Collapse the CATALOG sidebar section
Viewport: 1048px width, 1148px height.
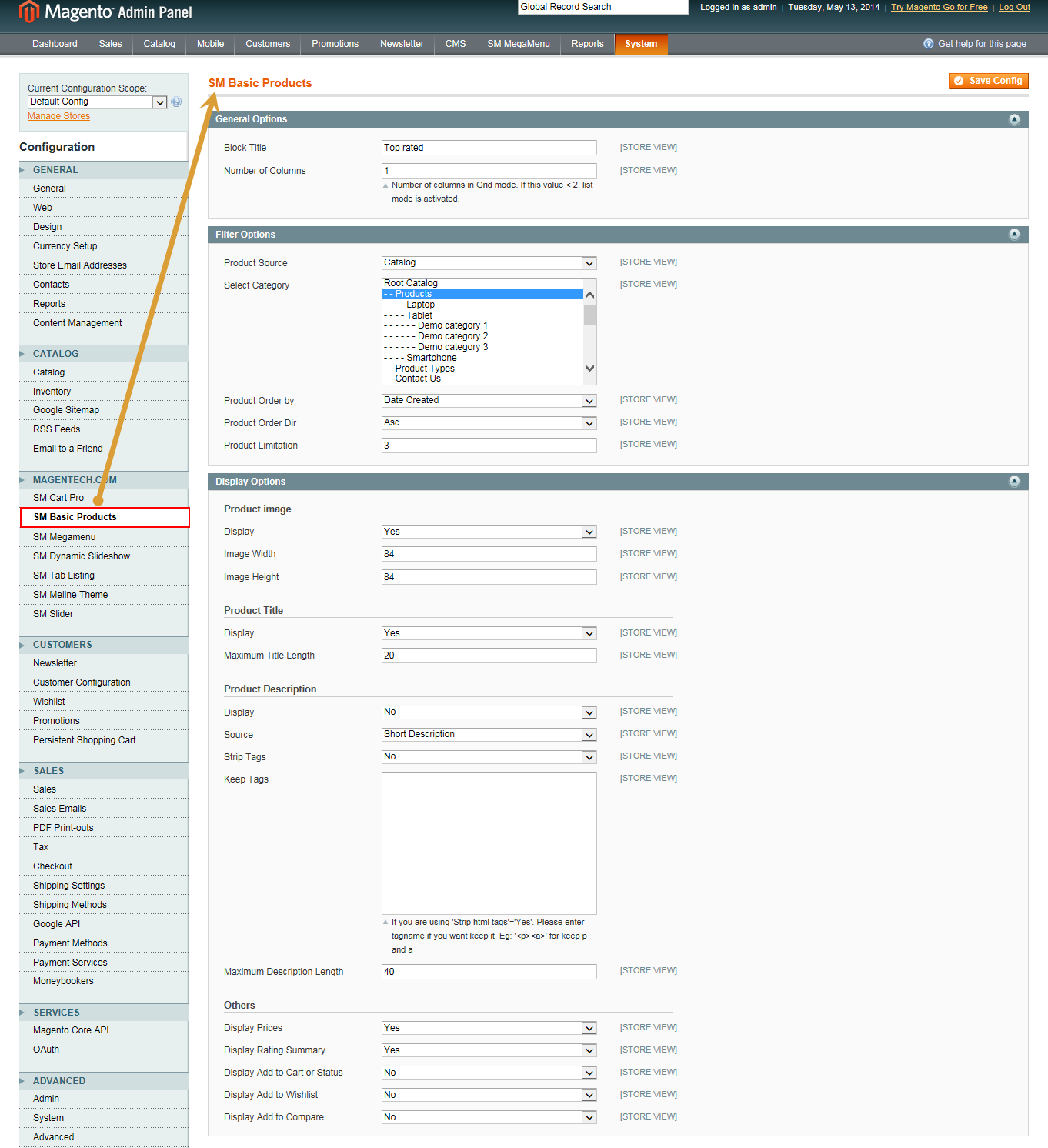click(x=104, y=354)
